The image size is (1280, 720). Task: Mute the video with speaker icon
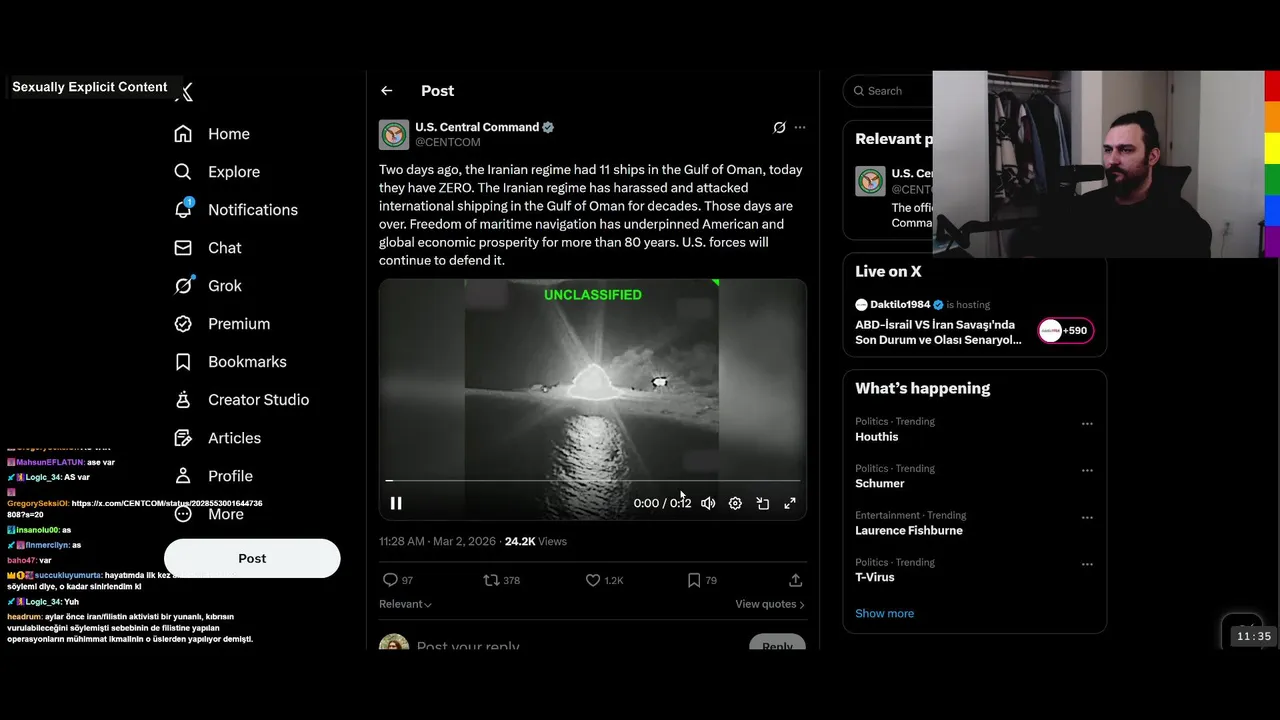pyautogui.click(x=708, y=503)
